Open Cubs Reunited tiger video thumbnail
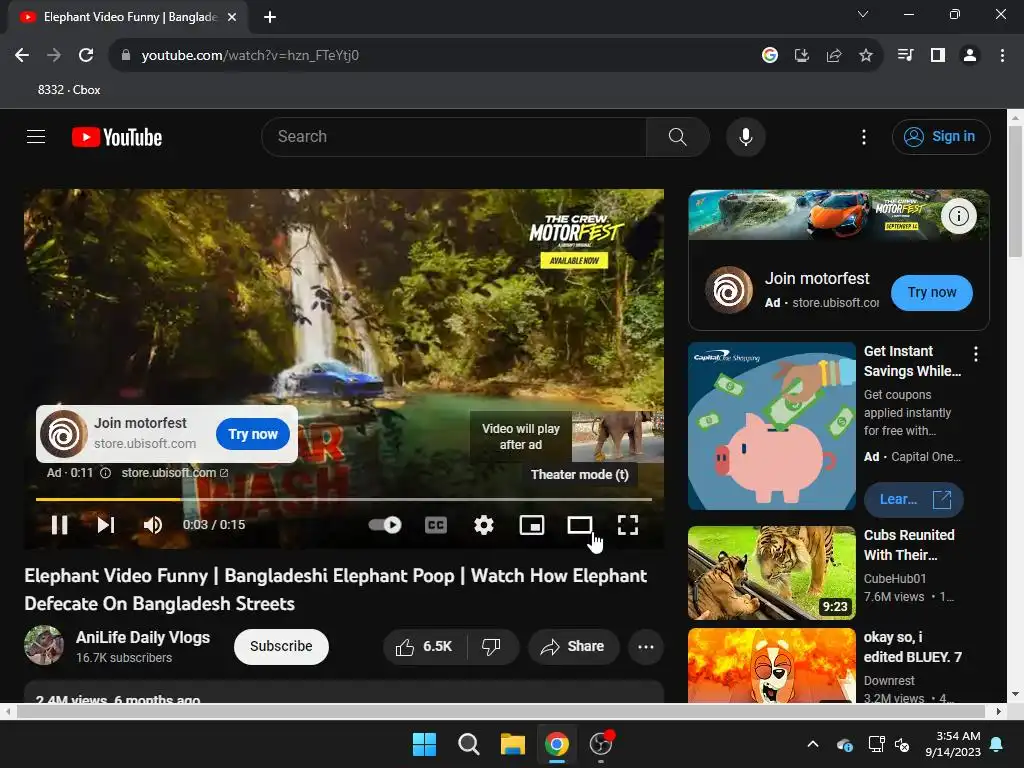 (x=771, y=573)
